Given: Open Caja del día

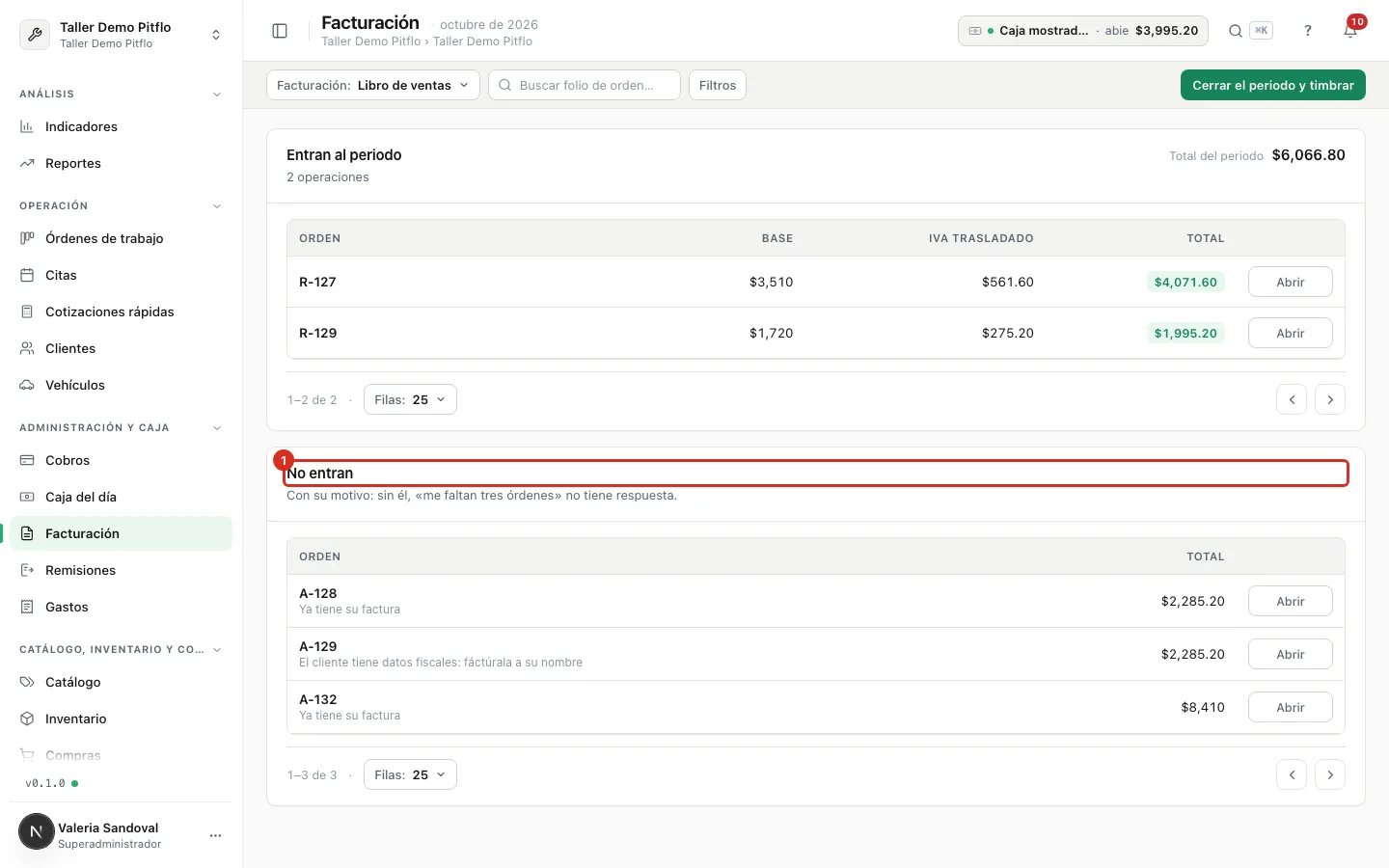Looking at the screenshot, I should pyautogui.click(x=121, y=497).
